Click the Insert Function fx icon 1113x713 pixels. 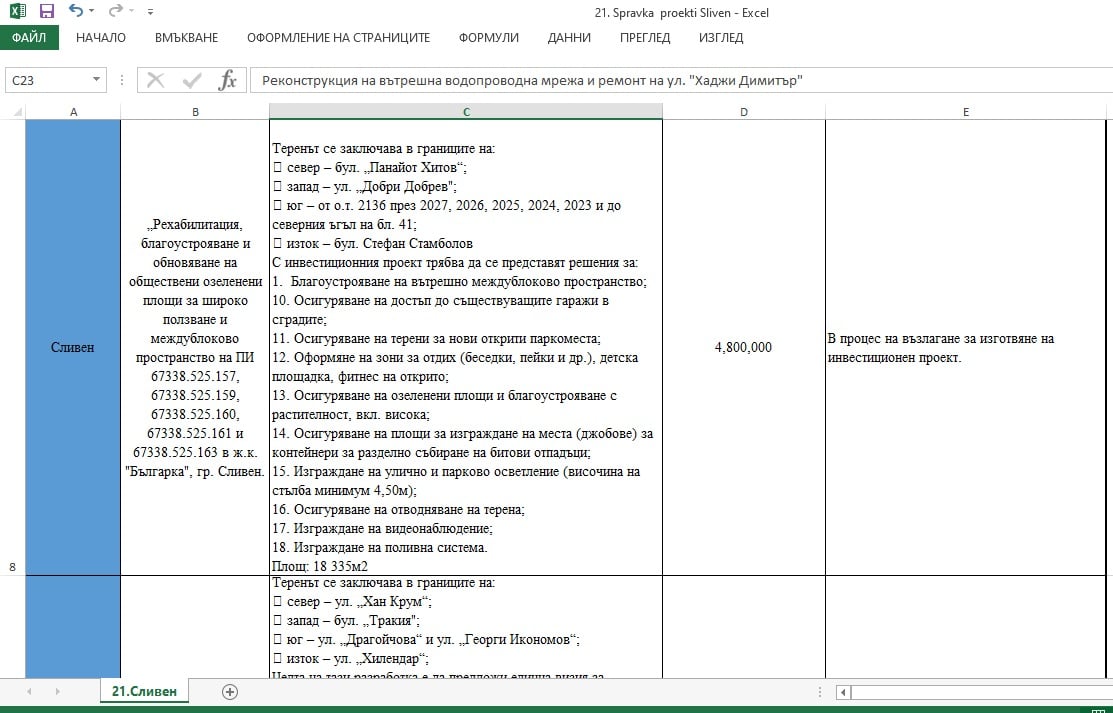point(227,81)
